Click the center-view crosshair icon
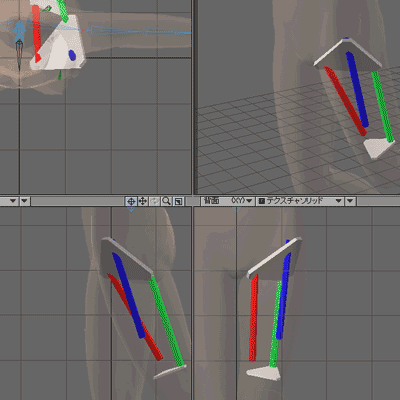 click(131, 201)
